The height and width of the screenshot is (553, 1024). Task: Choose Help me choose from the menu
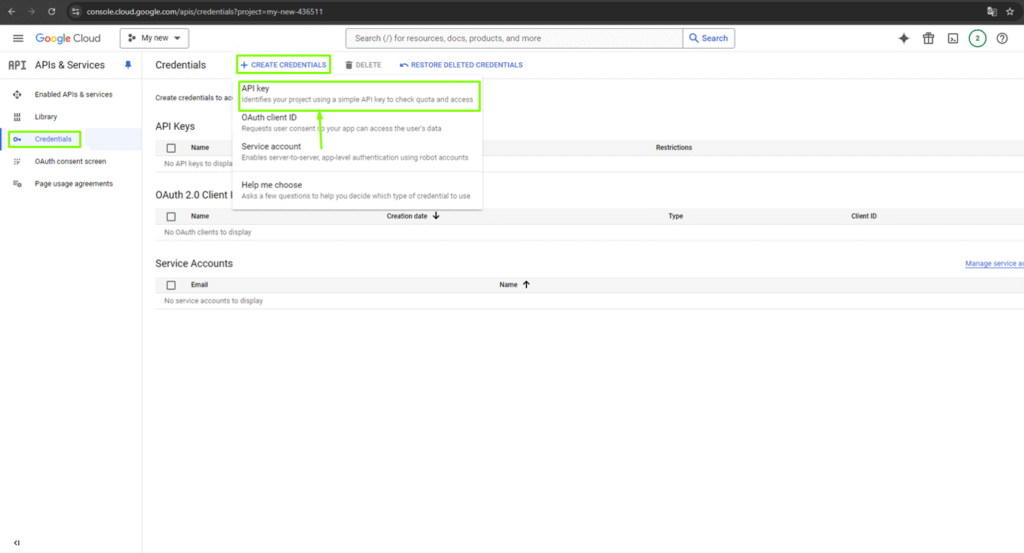pyautogui.click(x=357, y=190)
